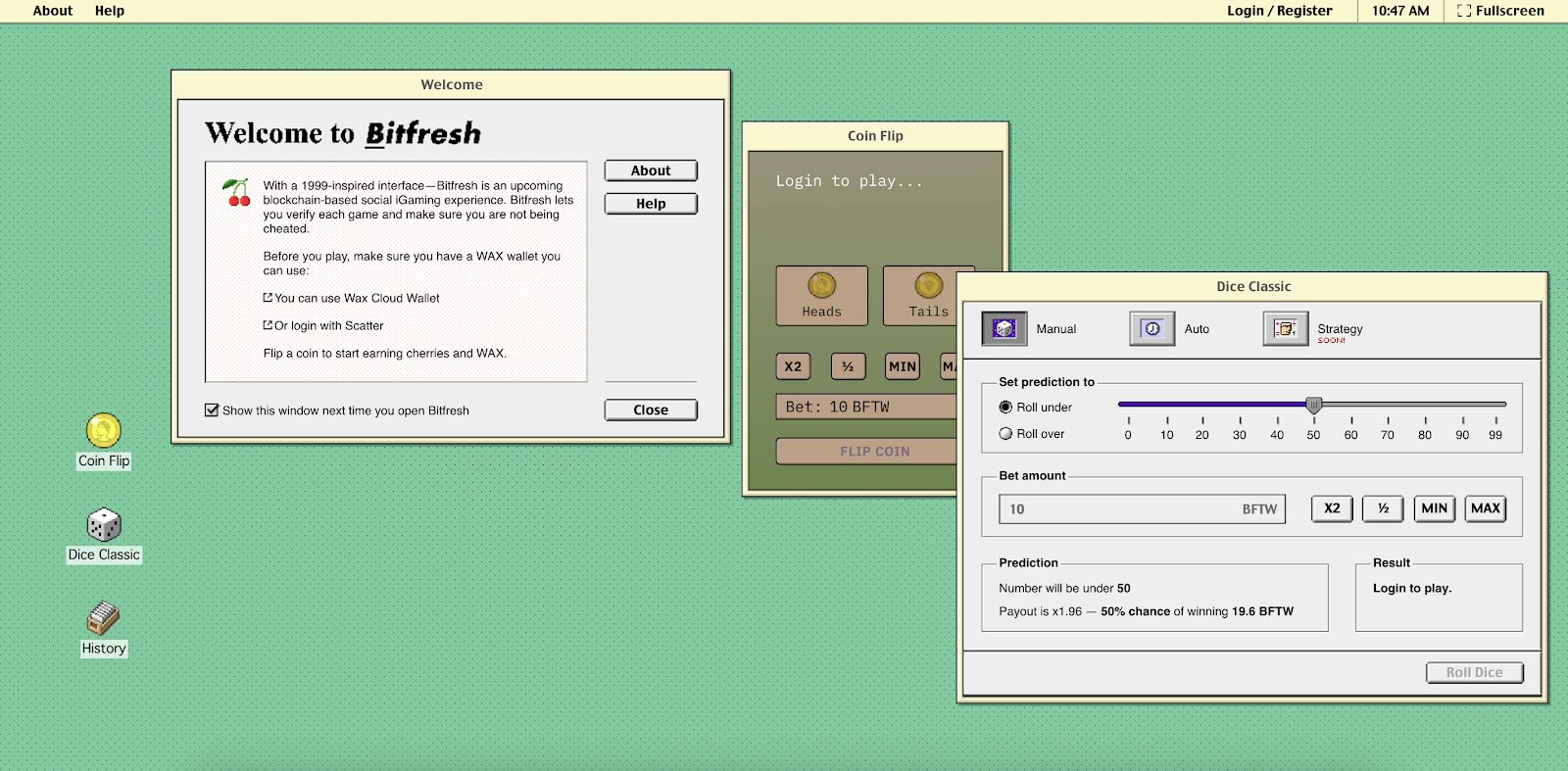Select the Auto mode clock icon
Screen dimensions: 1568x771
tap(1152, 328)
